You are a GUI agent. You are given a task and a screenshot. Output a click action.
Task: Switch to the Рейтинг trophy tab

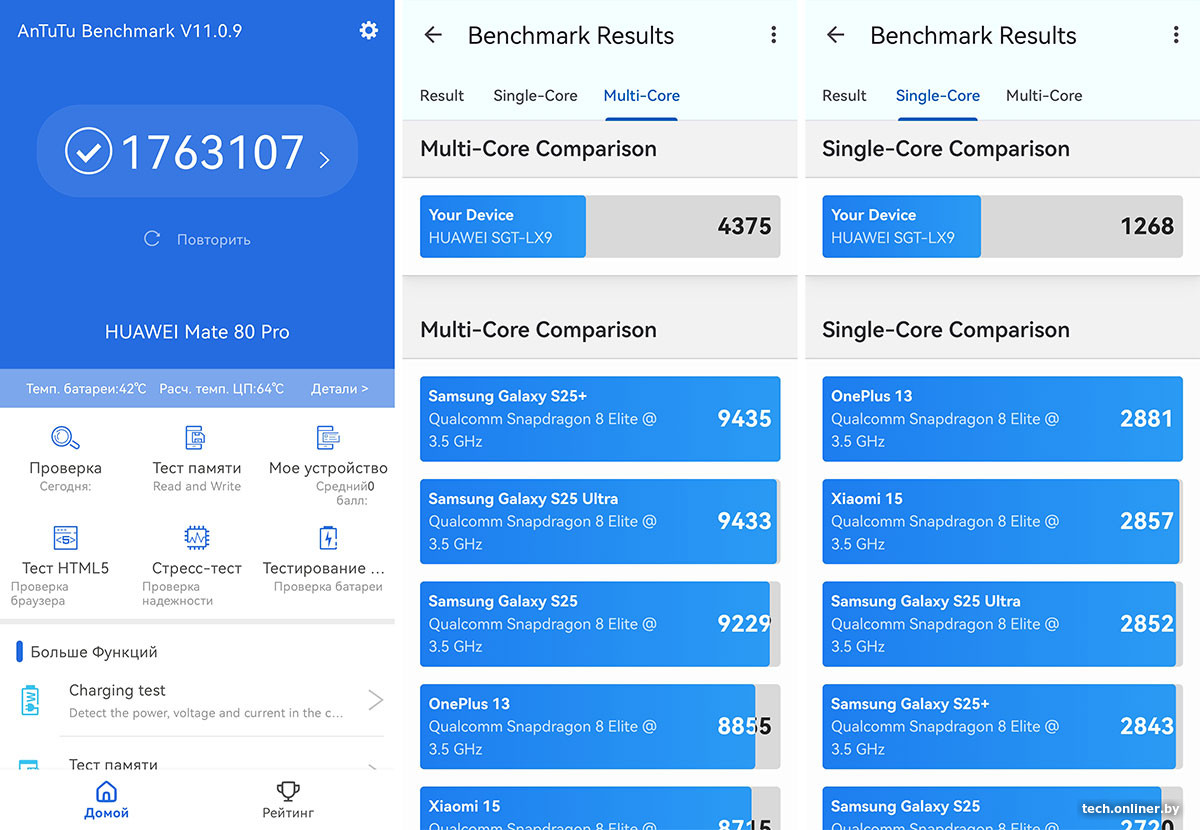pos(288,801)
